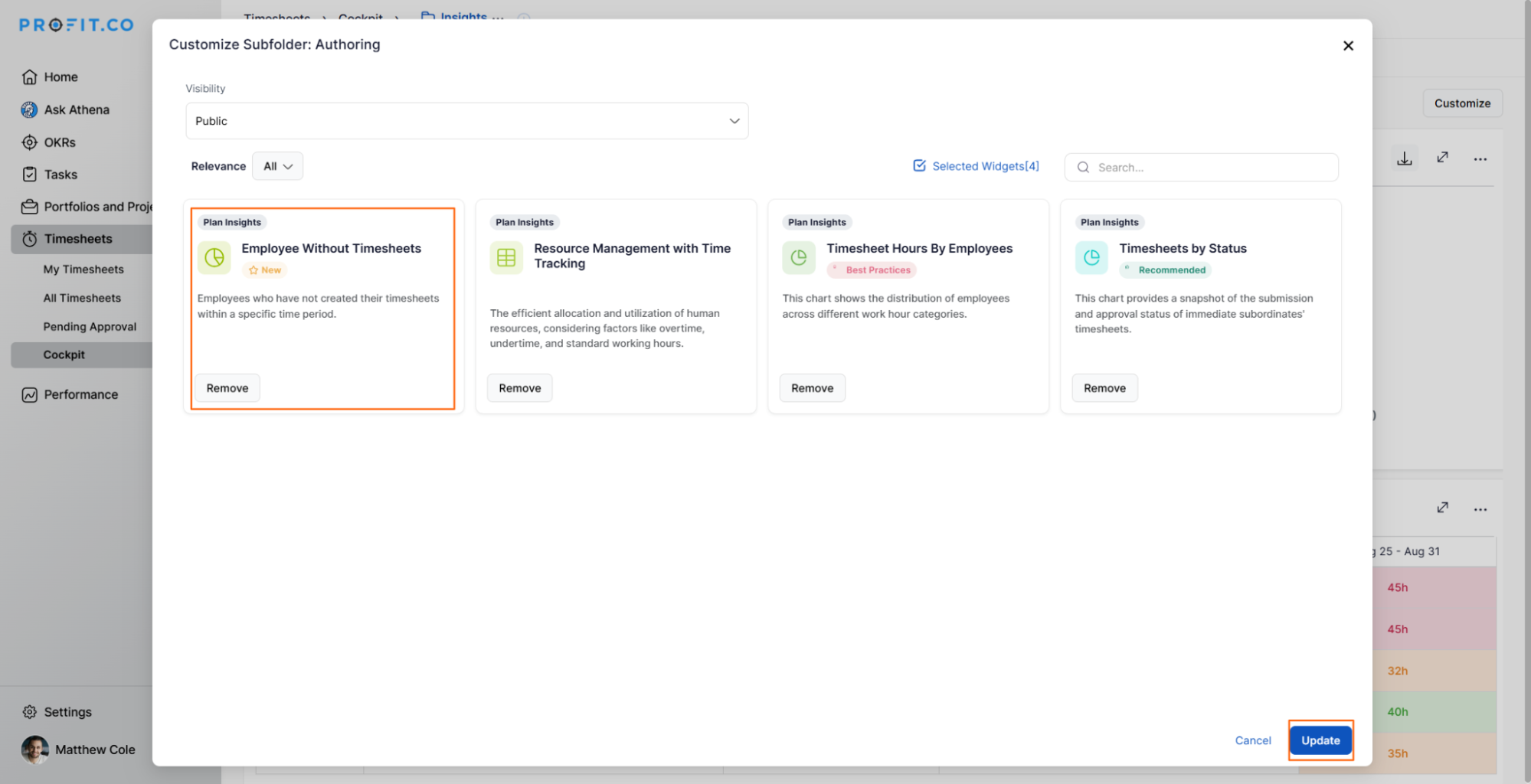
Task: Click the Employee Without Timesheets chart icon
Action: (x=214, y=257)
